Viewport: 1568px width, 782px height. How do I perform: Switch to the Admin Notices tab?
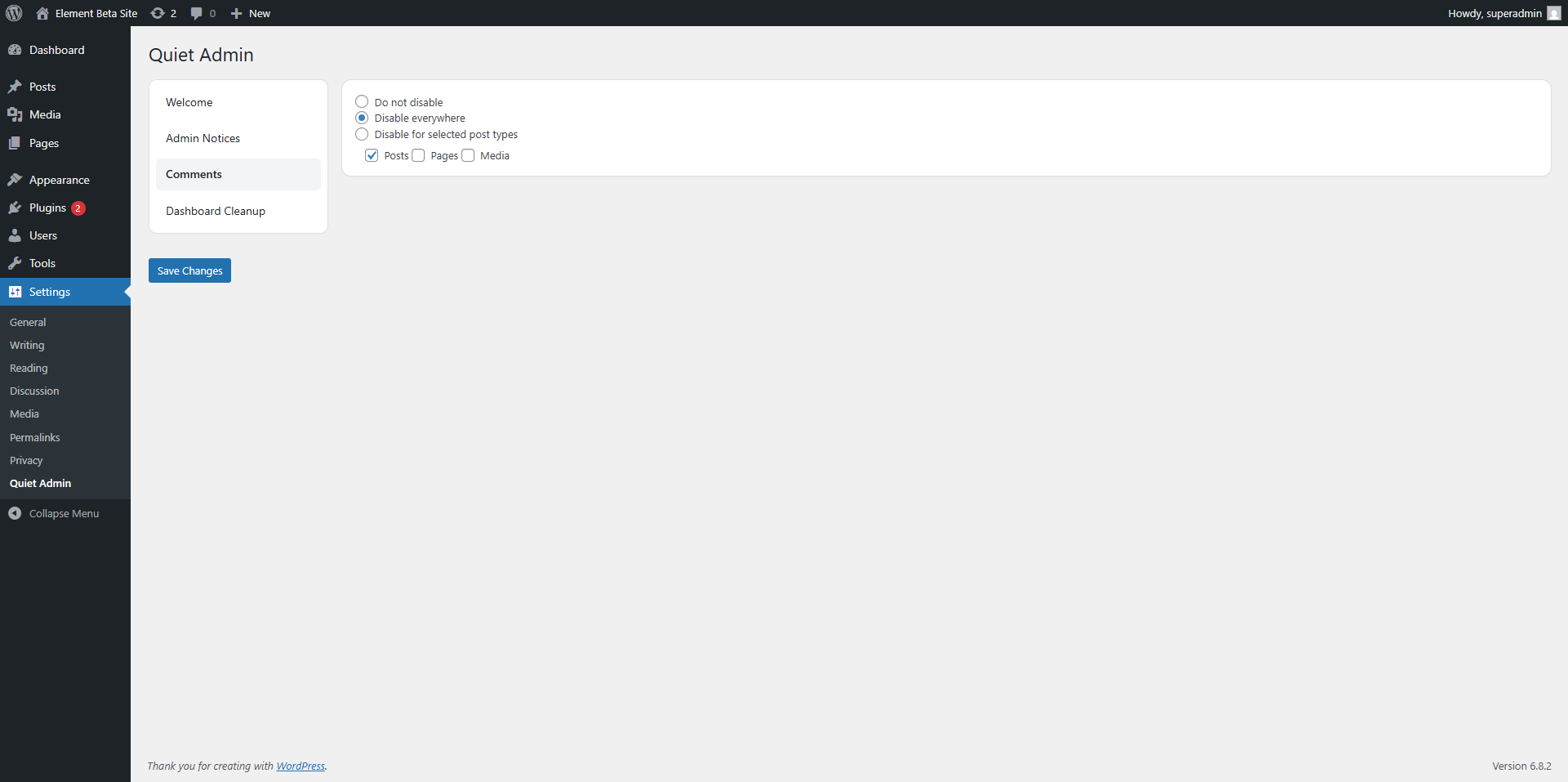(x=238, y=138)
